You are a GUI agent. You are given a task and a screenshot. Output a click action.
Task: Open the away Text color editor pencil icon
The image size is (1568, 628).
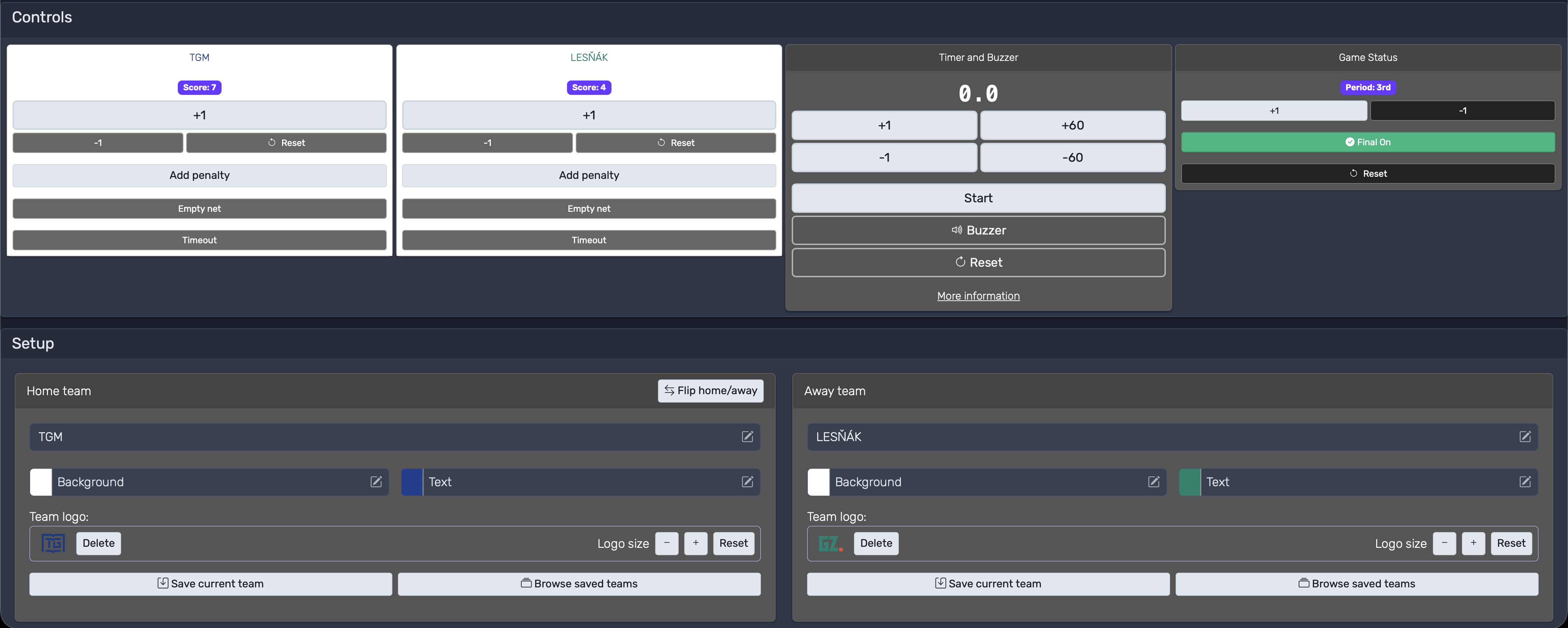point(1526,482)
